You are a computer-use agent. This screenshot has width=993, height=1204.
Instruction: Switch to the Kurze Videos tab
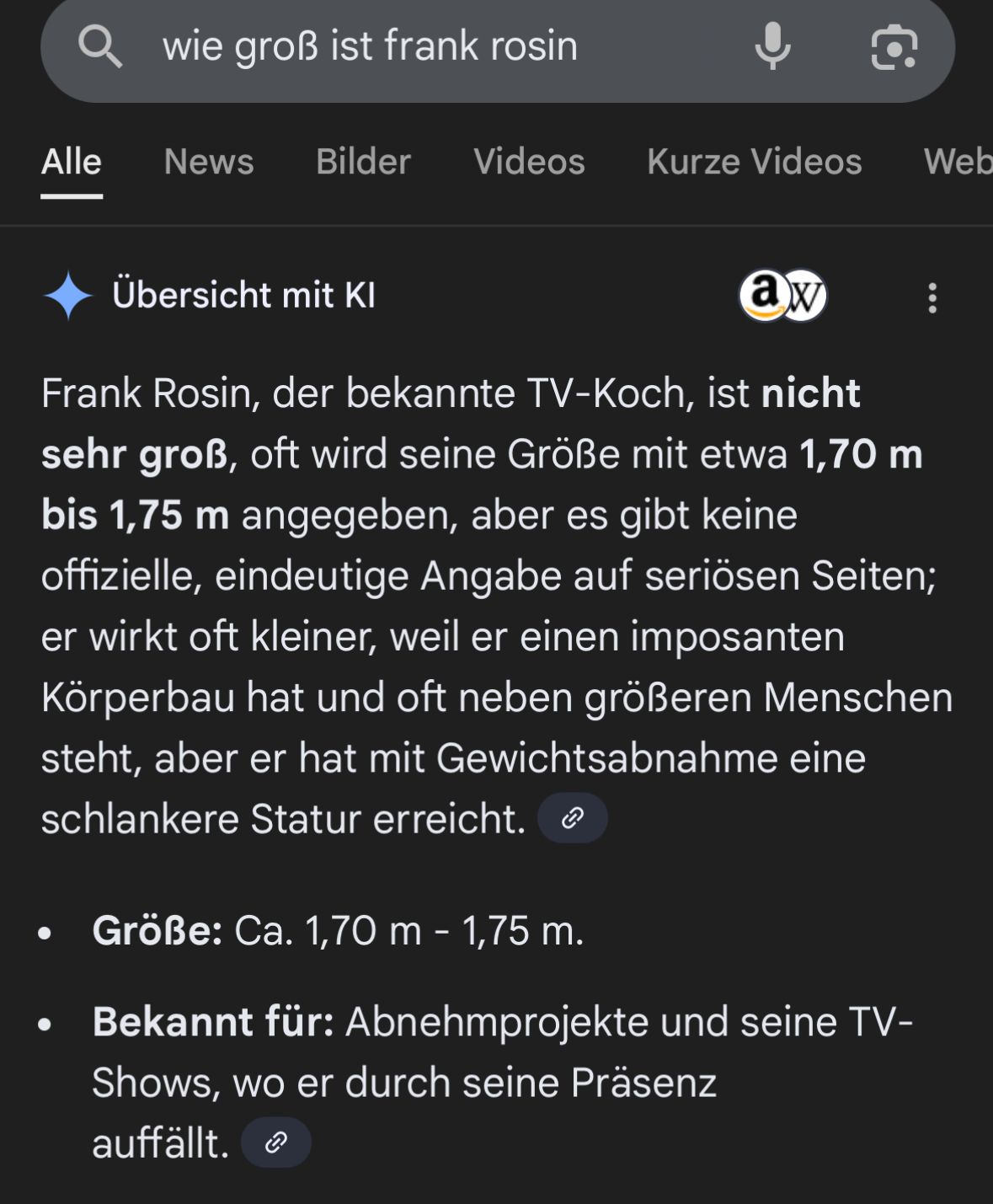pos(754,162)
